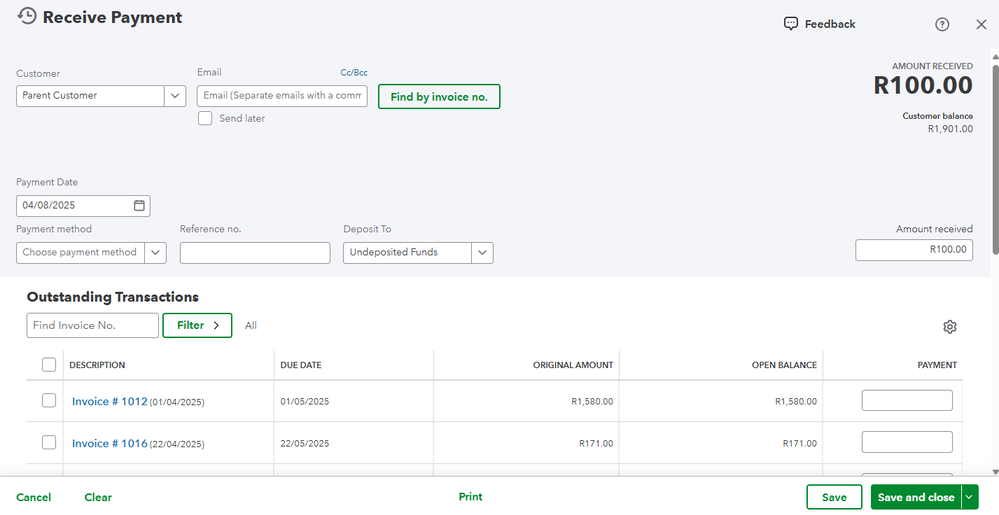This screenshot has width=999, height=515.
Task: Click the Cc/Bcc link
Action: 354,73
